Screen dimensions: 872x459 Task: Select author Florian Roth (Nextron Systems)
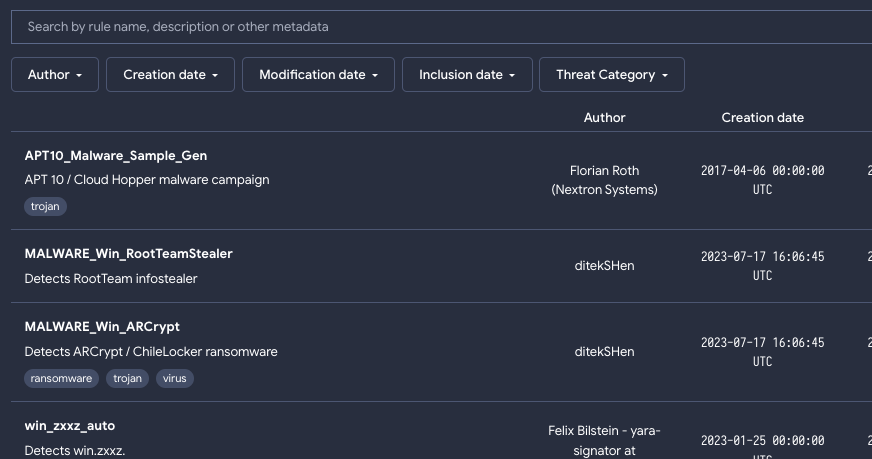tap(604, 180)
